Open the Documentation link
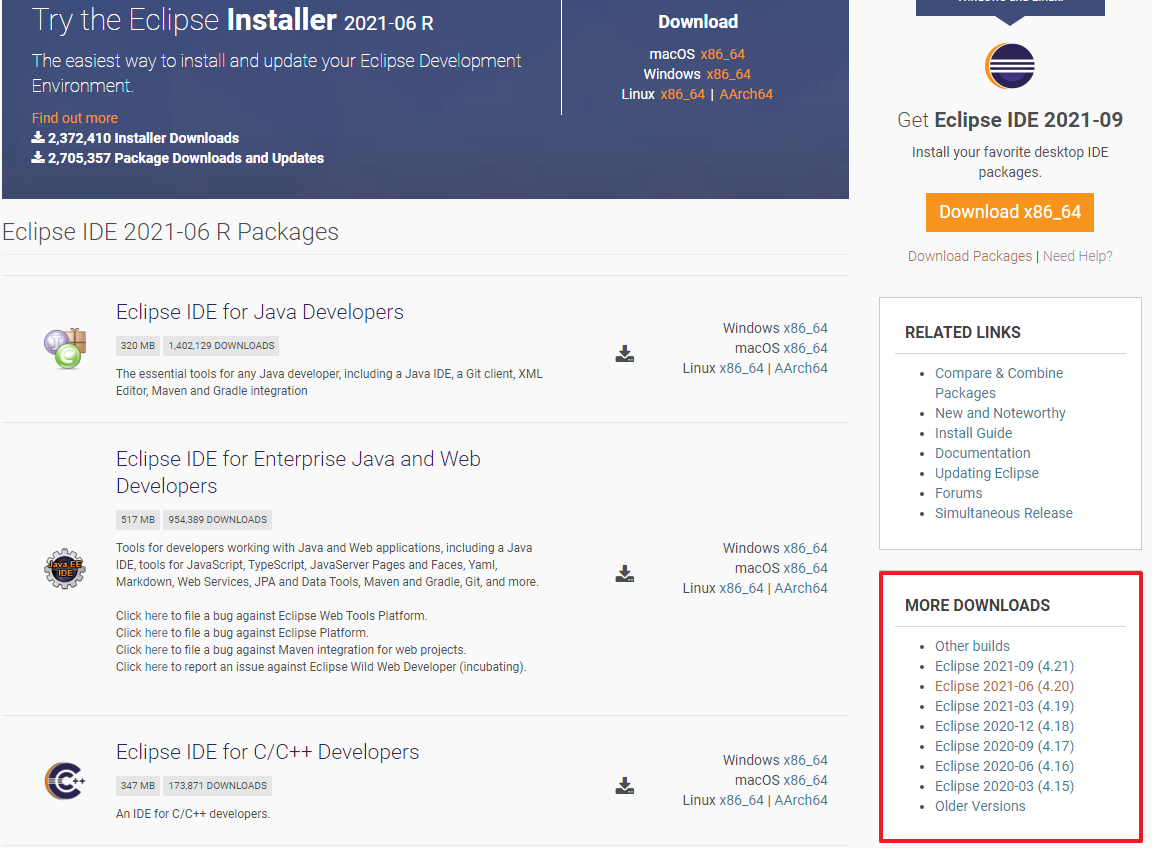This screenshot has width=1152, height=848. point(982,453)
